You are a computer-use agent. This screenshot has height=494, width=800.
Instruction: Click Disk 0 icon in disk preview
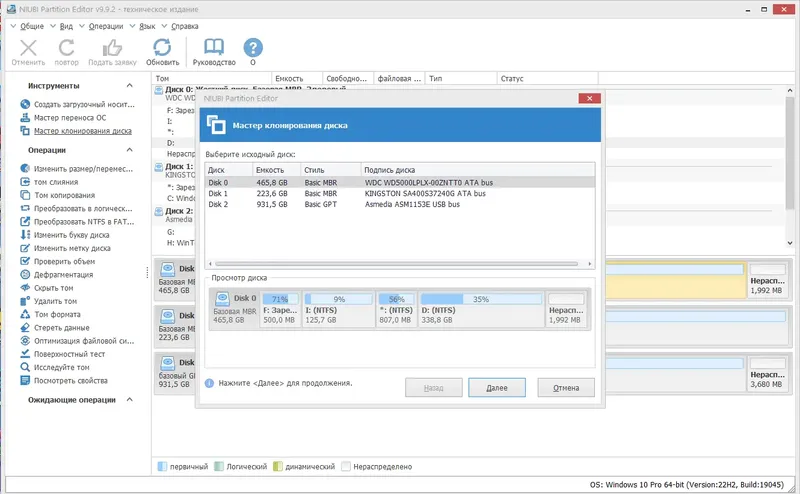click(222, 298)
